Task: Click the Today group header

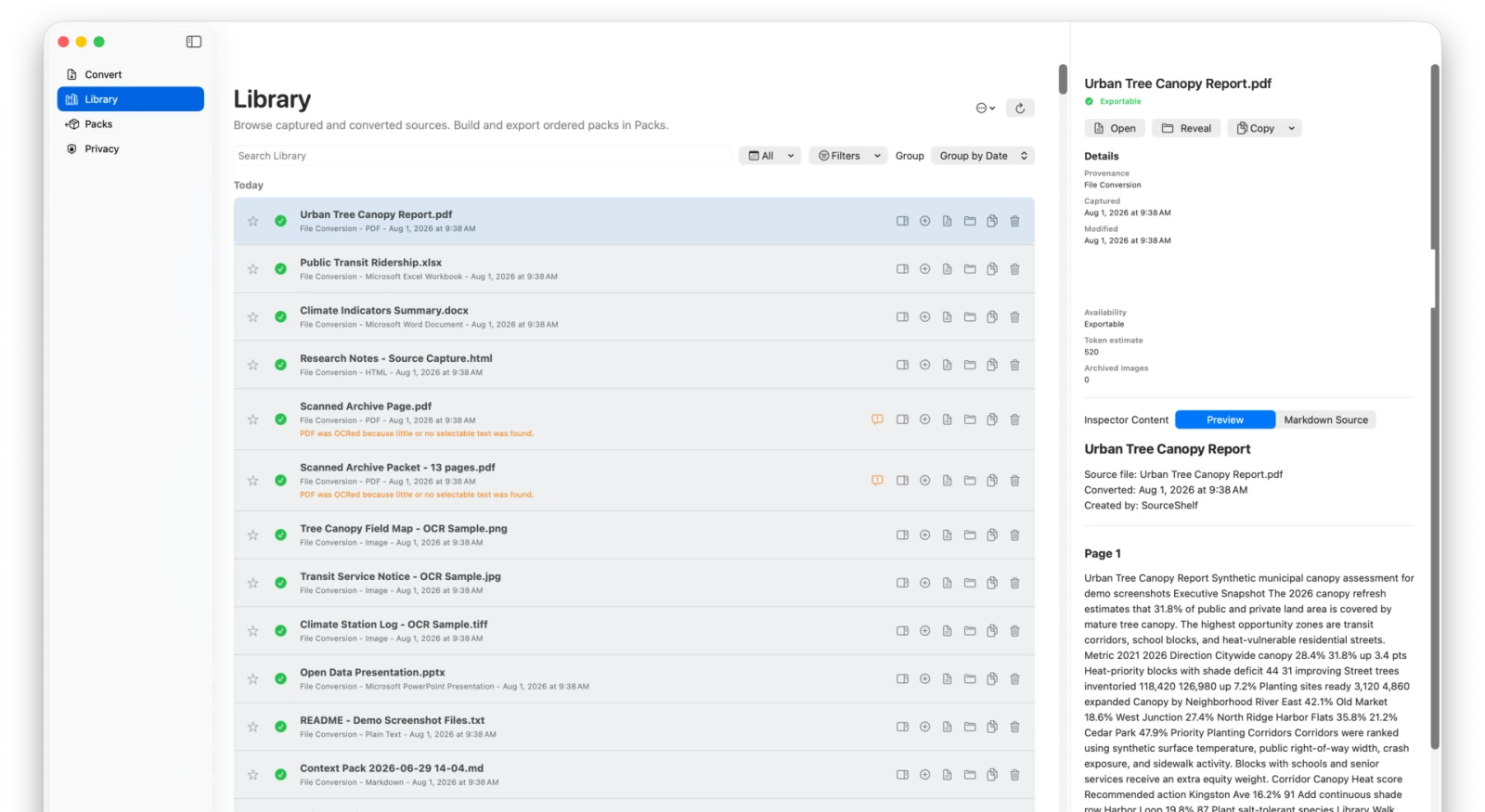Action: click(x=249, y=186)
